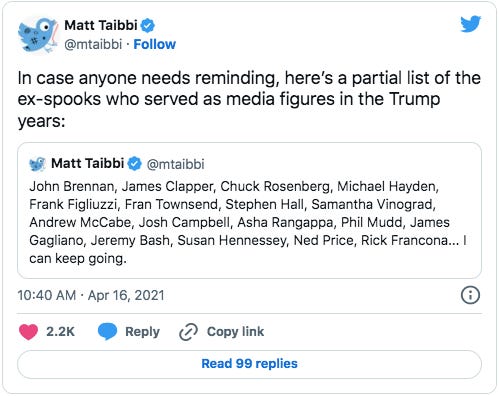
Task: Click the verified badge in the quoted tweet
Action: (x=135, y=164)
